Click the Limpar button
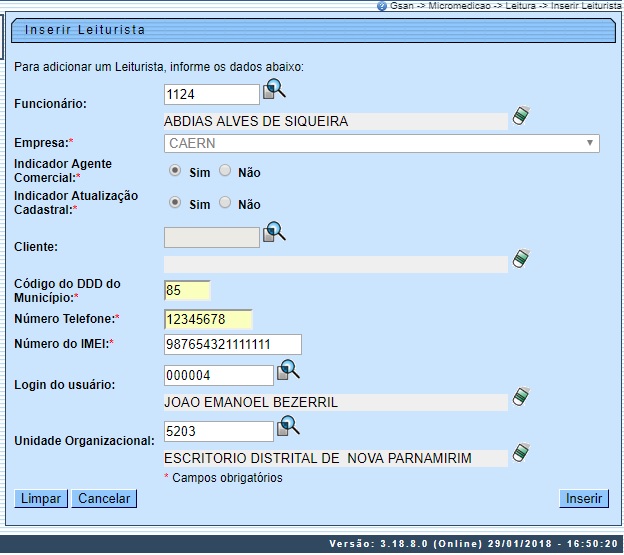Screen dimensions: 624x555 coord(41,499)
